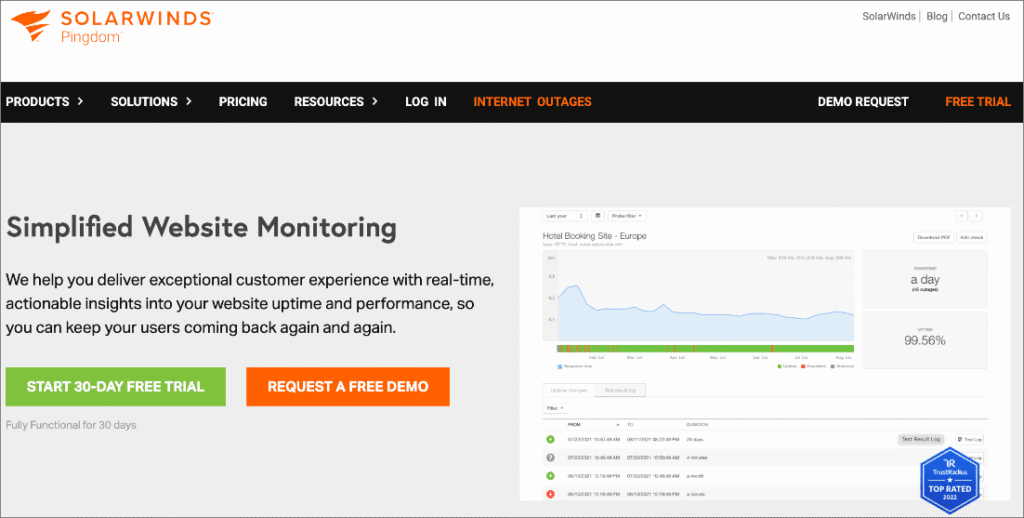
Task: Expand the Solutions menu
Action: [x=151, y=101]
